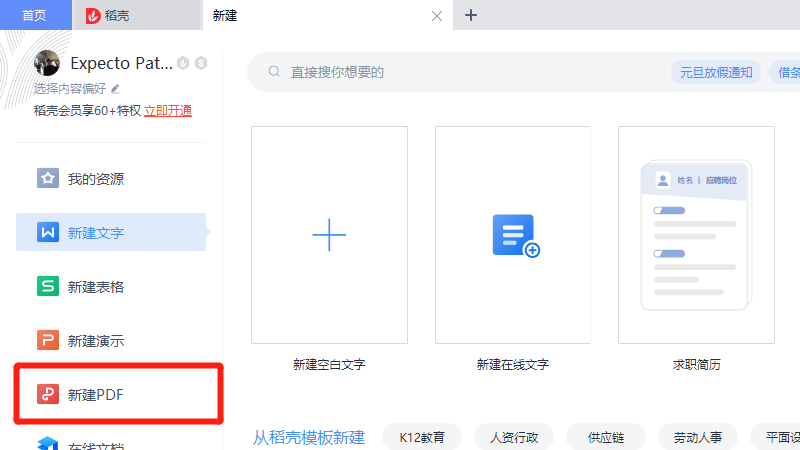800x450 pixels.
Task: Click the new tab plus icon
Action: click(x=471, y=15)
